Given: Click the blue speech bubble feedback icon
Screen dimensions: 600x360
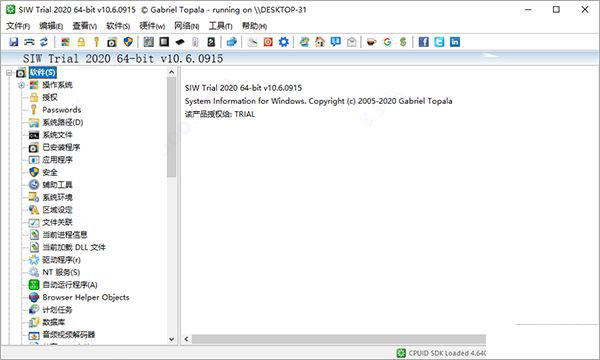Looking at the screenshot, I should pos(336,42).
